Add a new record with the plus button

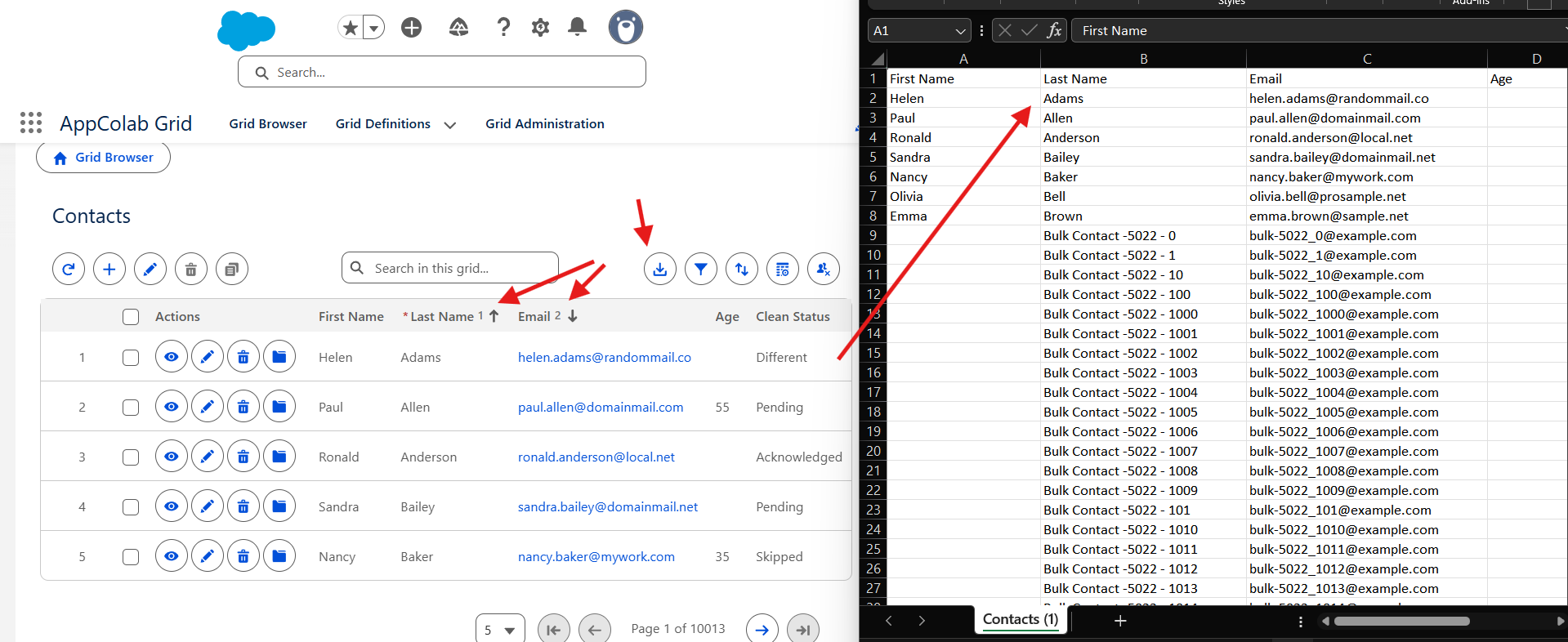[x=109, y=269]
